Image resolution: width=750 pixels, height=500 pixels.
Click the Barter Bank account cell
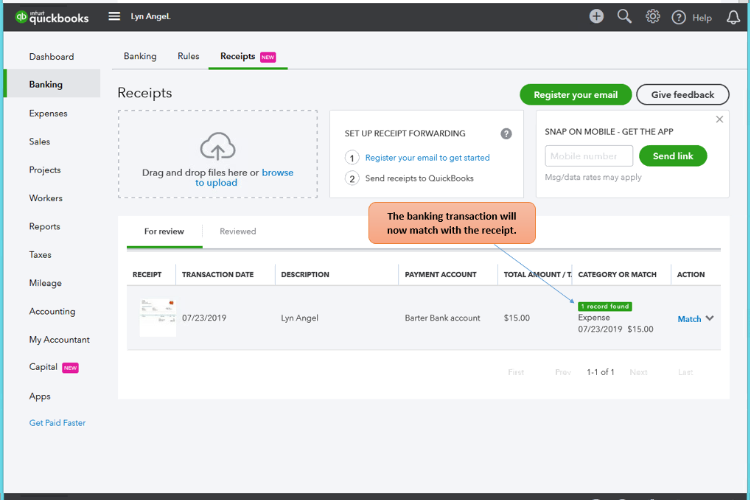click(x=442, y=318)
